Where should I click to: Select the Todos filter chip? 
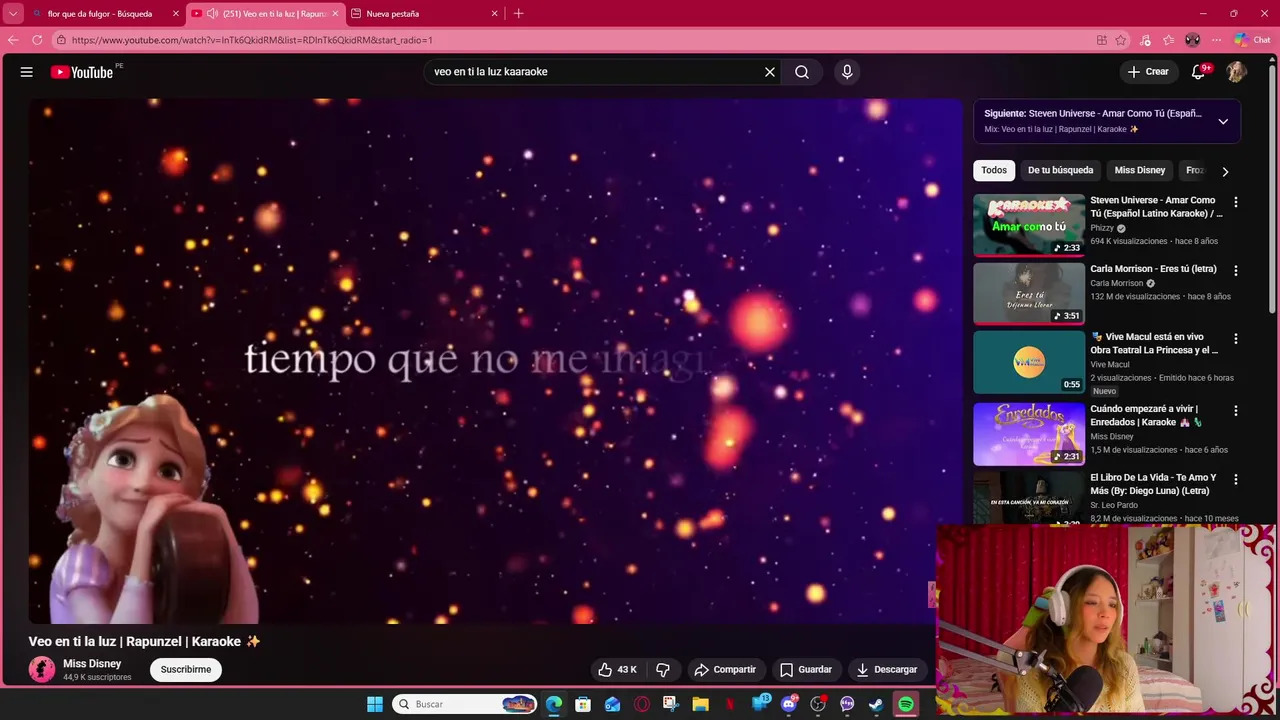pos(994,170)
